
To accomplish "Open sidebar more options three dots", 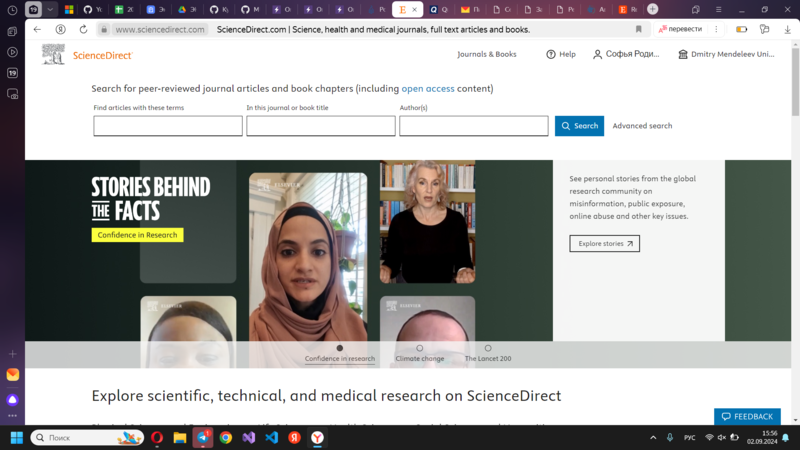I will click(x=12, y=416).
